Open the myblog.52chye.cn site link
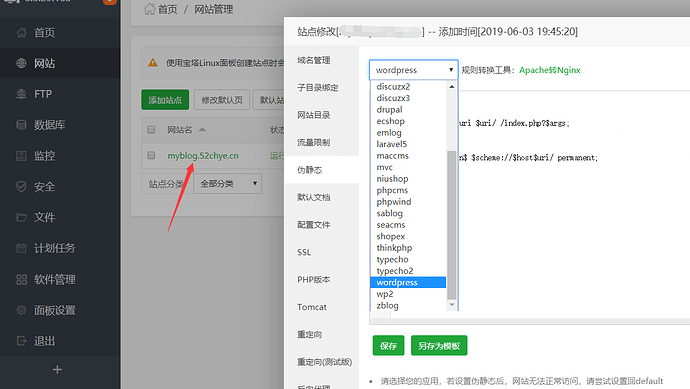The image size is (690, 389). tap(203, 155)
